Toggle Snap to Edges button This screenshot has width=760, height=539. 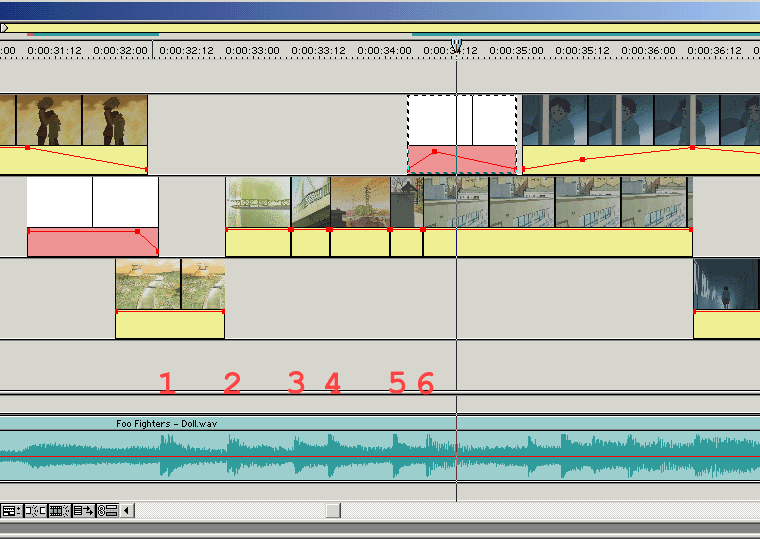(33, 510)
